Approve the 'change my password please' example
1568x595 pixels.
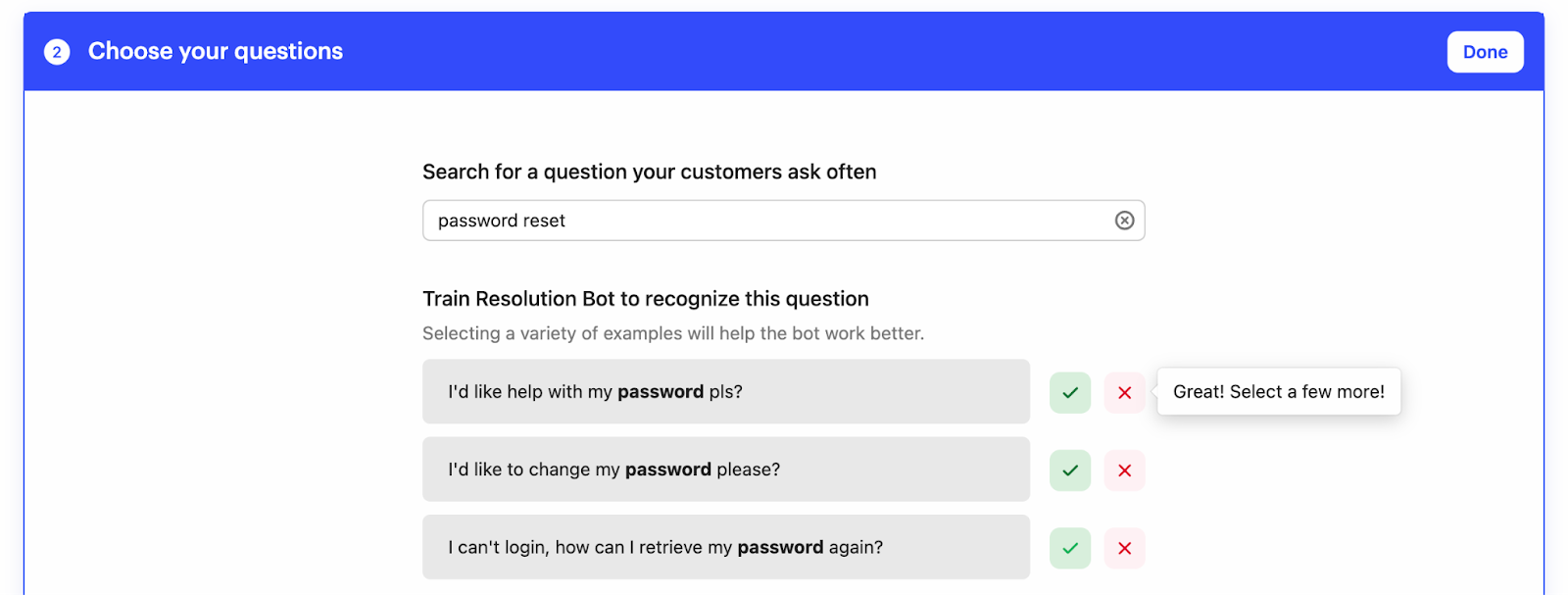(x=1070, y=471)
